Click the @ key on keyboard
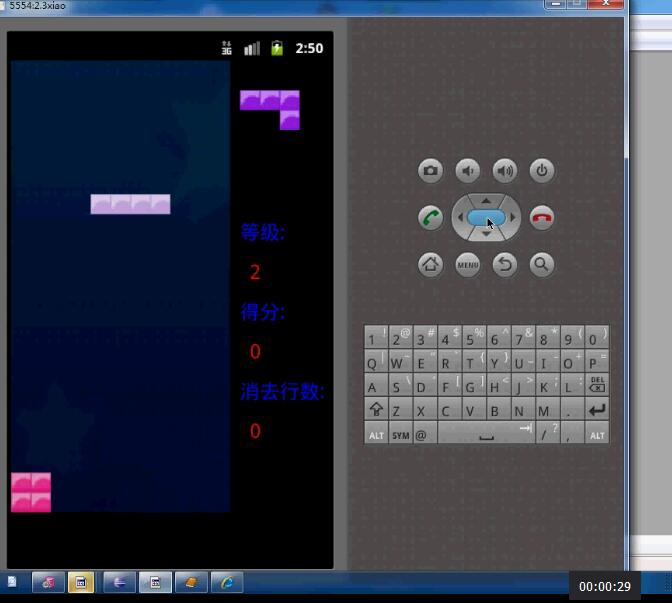Viewport: 672px width, 603px height. 425,434
